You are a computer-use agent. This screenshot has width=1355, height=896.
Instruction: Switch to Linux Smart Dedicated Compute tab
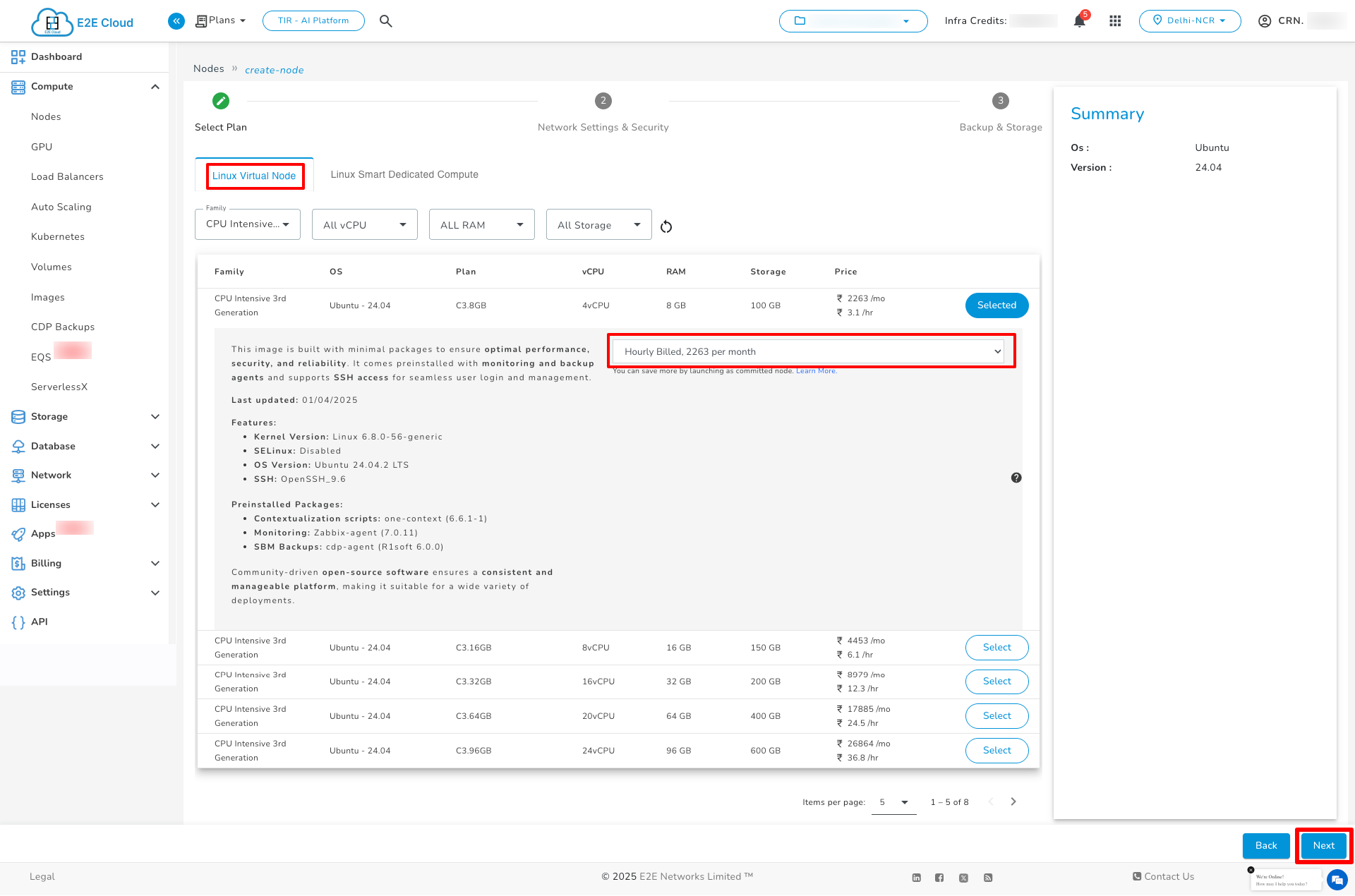coord(404,174)
